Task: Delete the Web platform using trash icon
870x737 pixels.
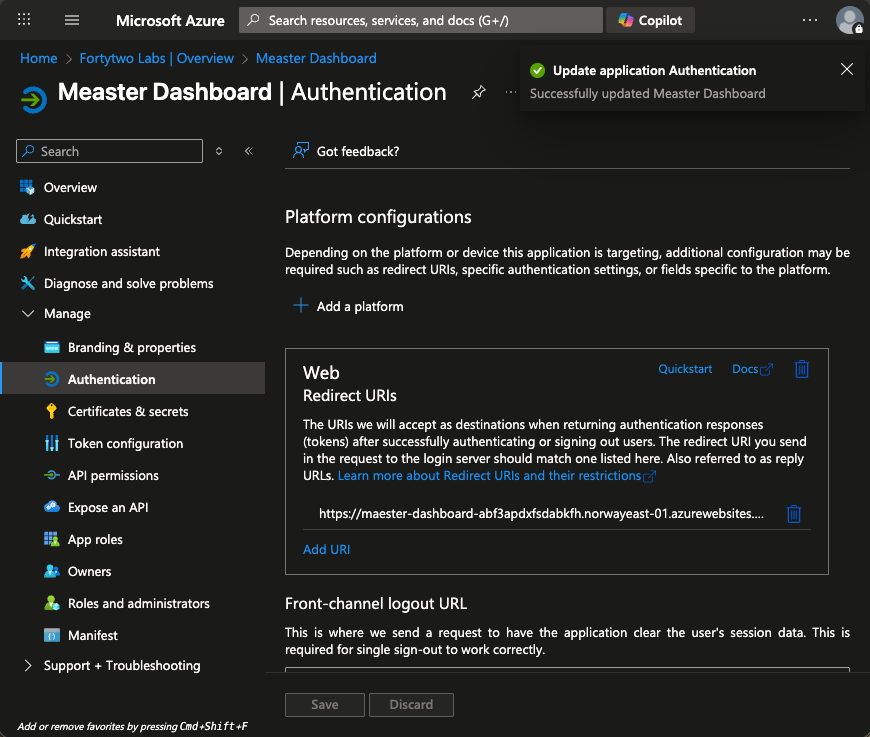Action: 801,369
